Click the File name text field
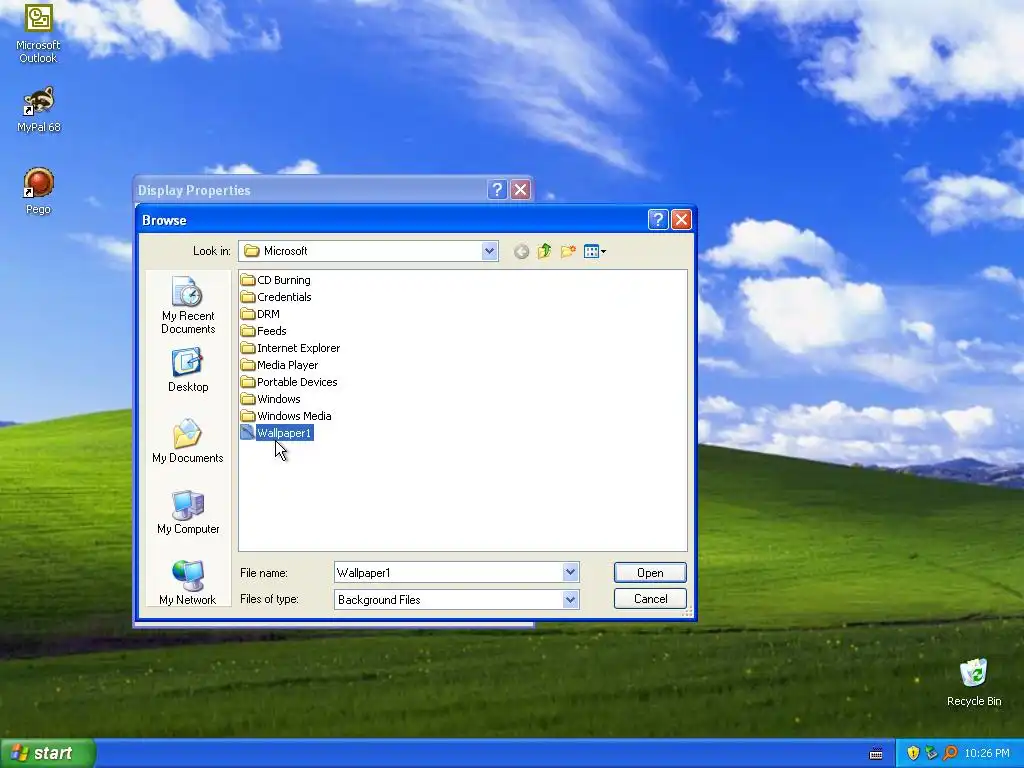Screen dimensions: 1024x768 click(x=449, y=573)
